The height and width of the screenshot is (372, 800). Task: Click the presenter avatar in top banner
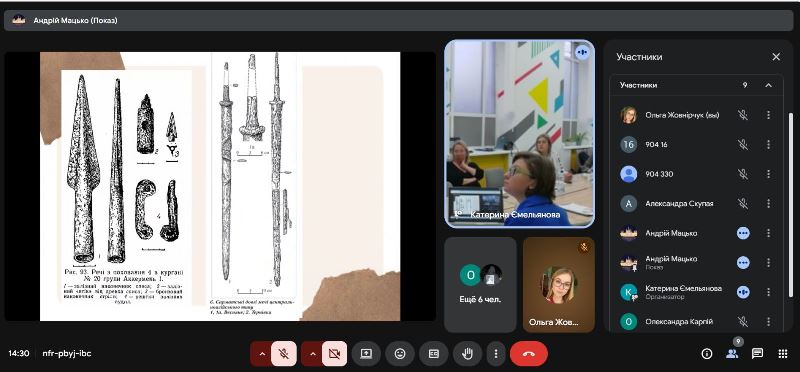point(18,20)
